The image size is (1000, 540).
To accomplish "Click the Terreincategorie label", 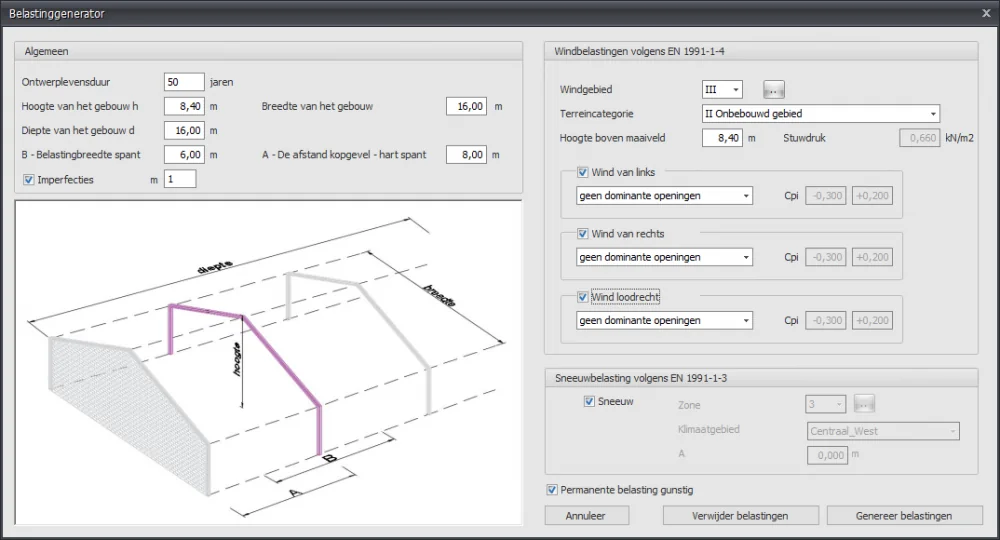I will 597,114.
